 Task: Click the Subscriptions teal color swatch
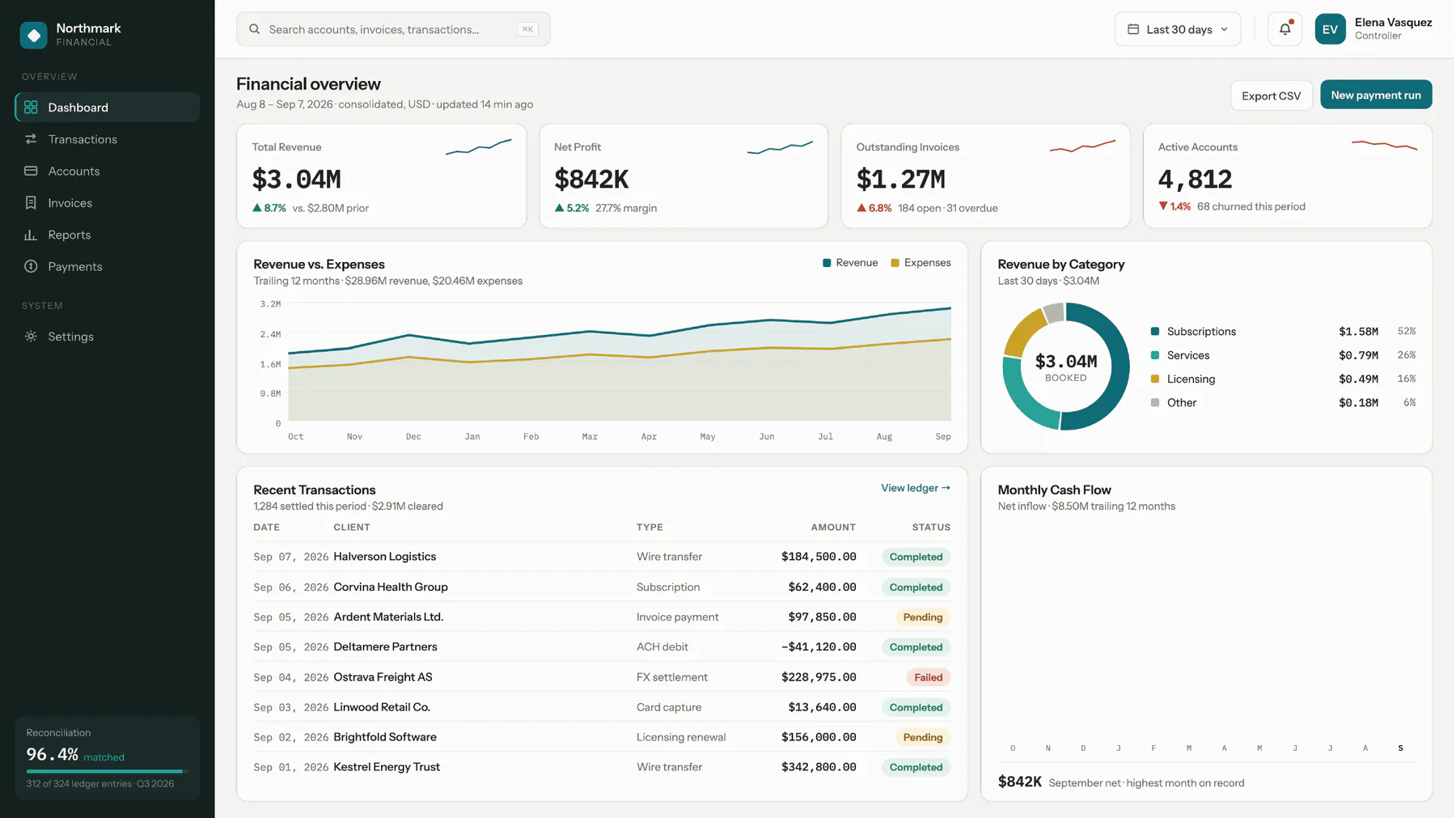1155,331
